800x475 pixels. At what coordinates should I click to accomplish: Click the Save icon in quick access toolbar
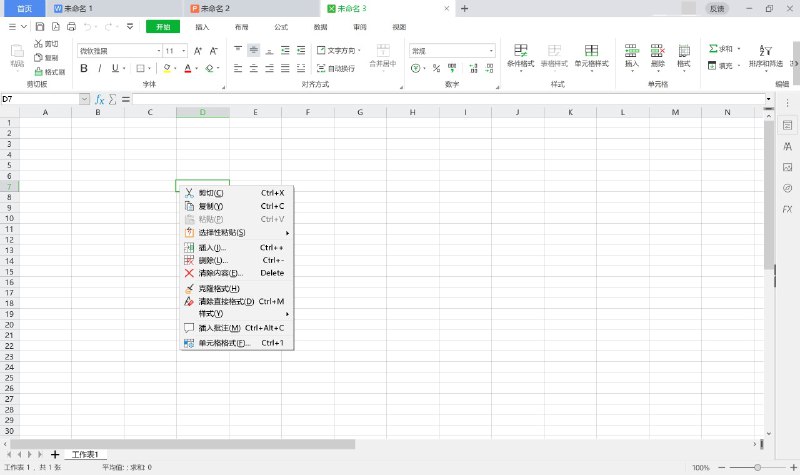pyautogui.click(x=40, y=27)
